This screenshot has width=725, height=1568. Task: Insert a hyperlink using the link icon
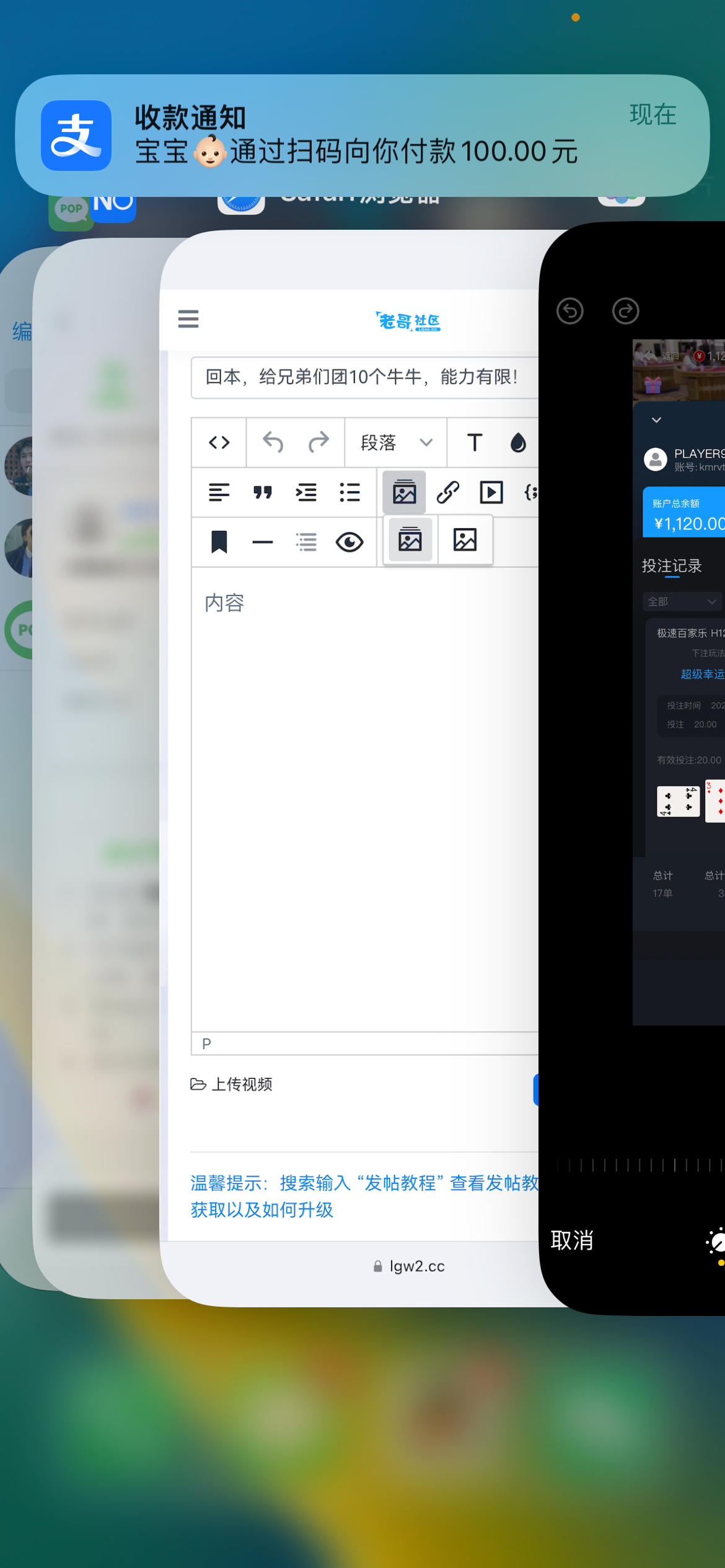447,492
